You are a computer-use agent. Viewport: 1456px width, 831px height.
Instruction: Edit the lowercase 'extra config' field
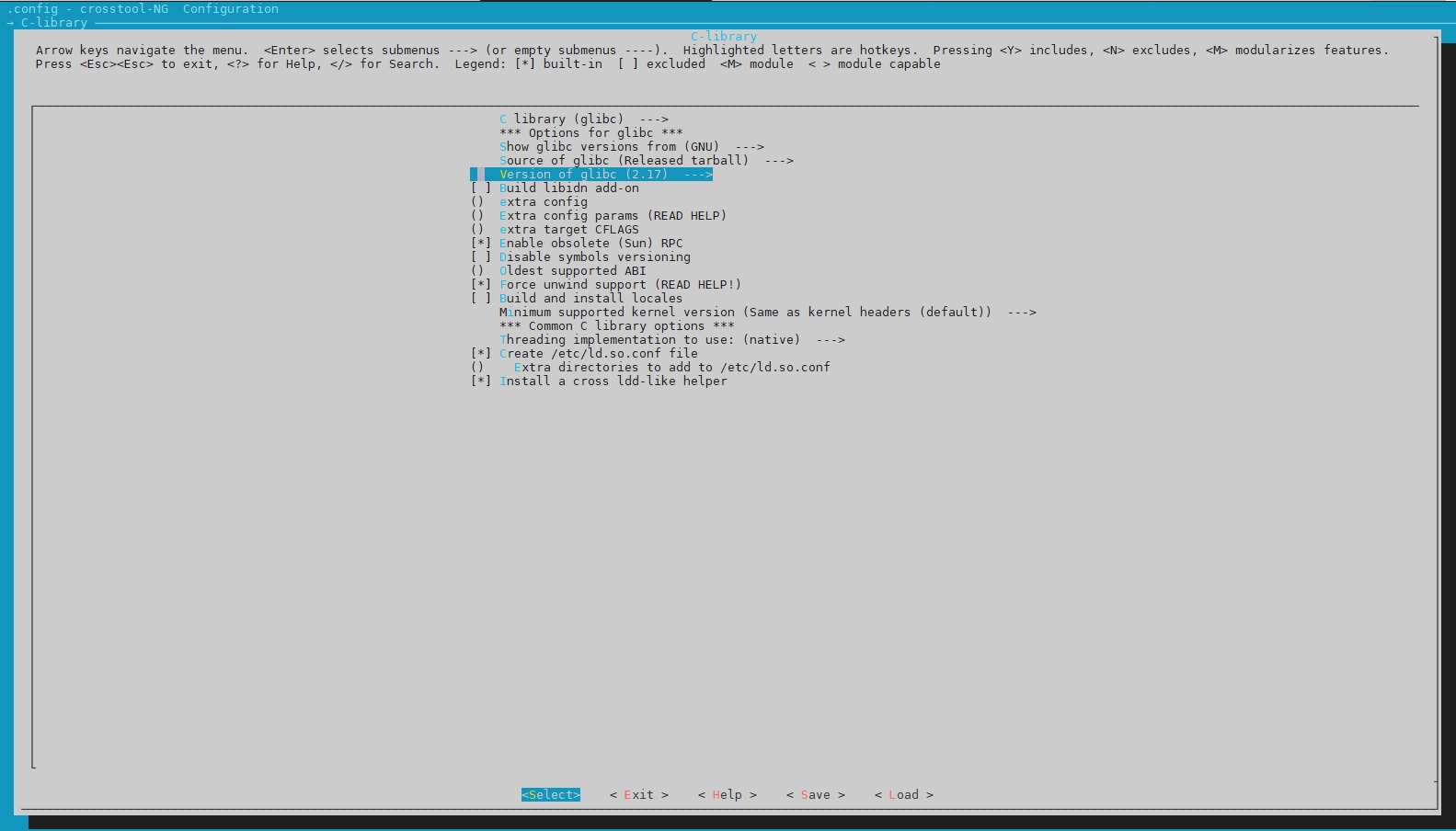pos(529,201)
